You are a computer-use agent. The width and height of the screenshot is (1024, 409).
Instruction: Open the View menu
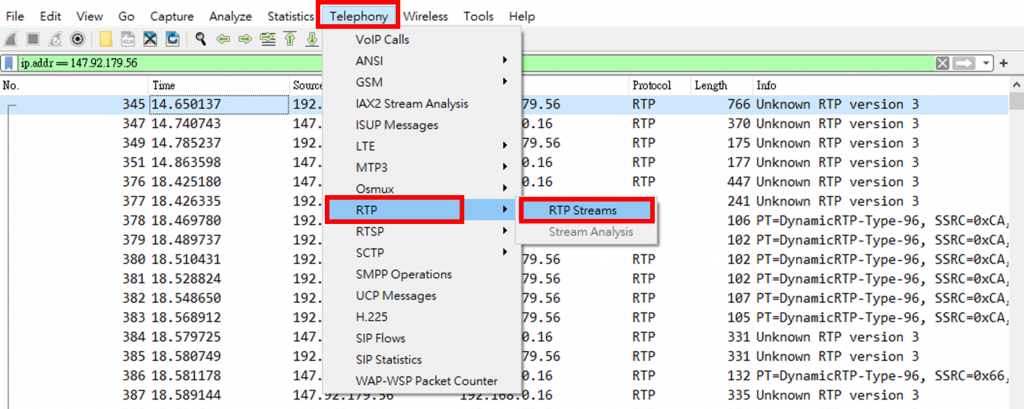pos(89,16)
